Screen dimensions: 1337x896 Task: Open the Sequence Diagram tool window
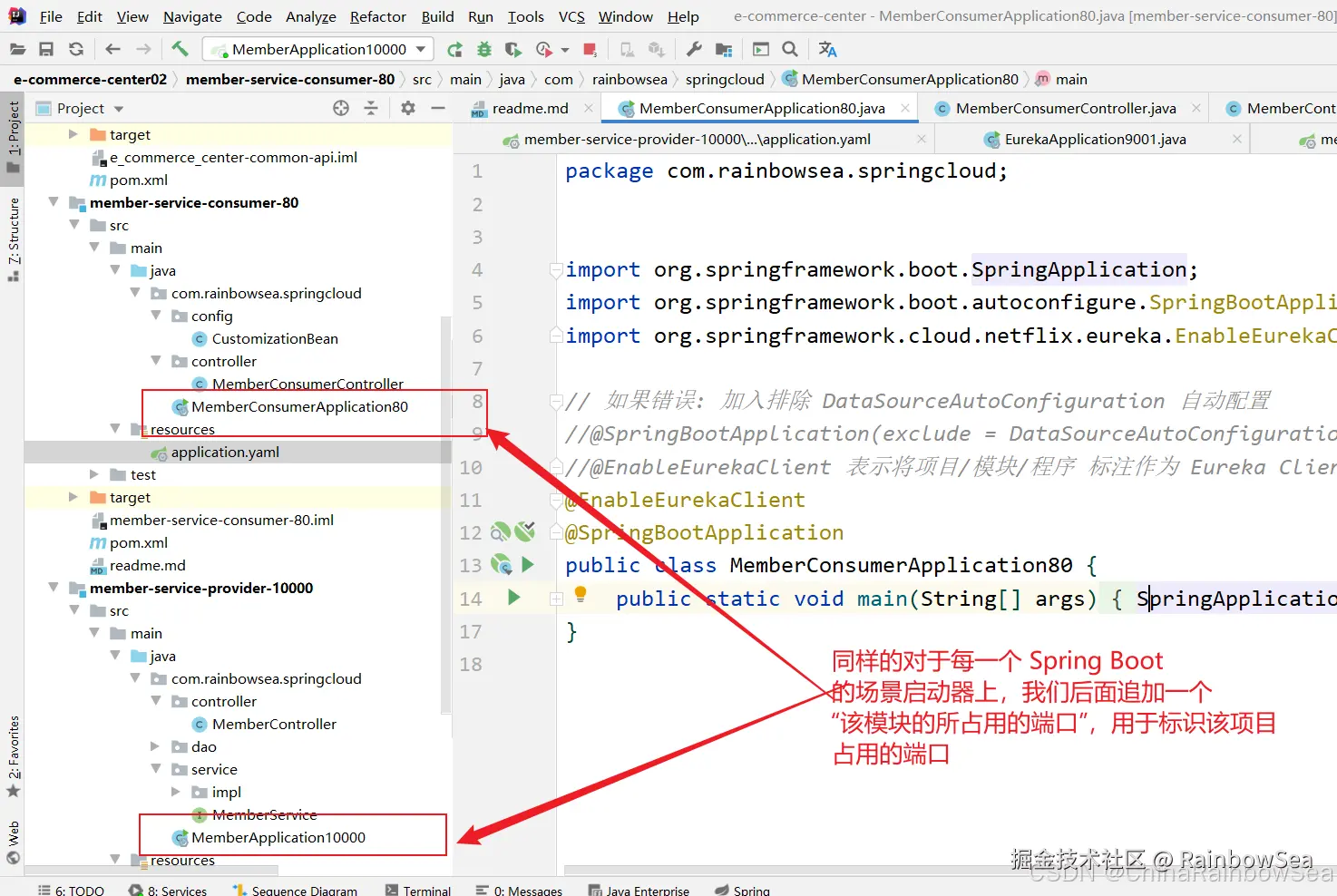(295, 891)
